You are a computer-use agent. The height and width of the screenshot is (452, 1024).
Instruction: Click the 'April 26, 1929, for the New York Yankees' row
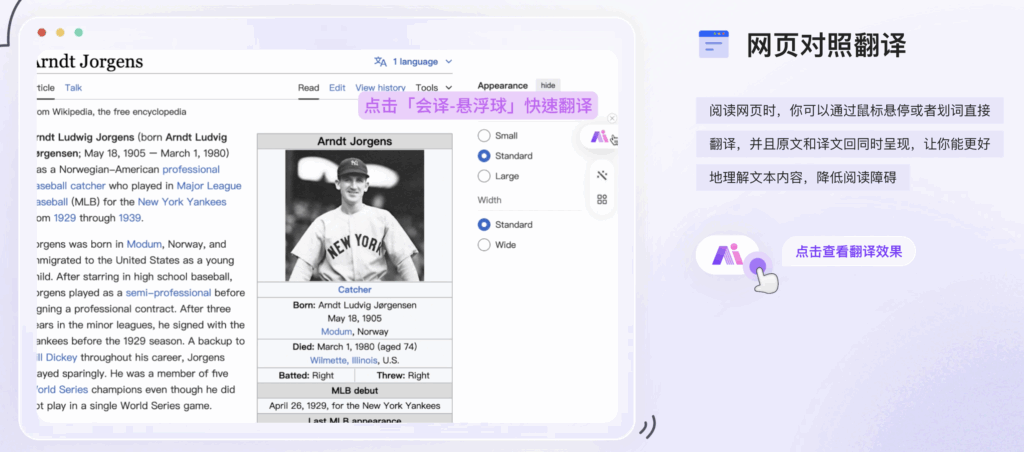pos(355,406)
